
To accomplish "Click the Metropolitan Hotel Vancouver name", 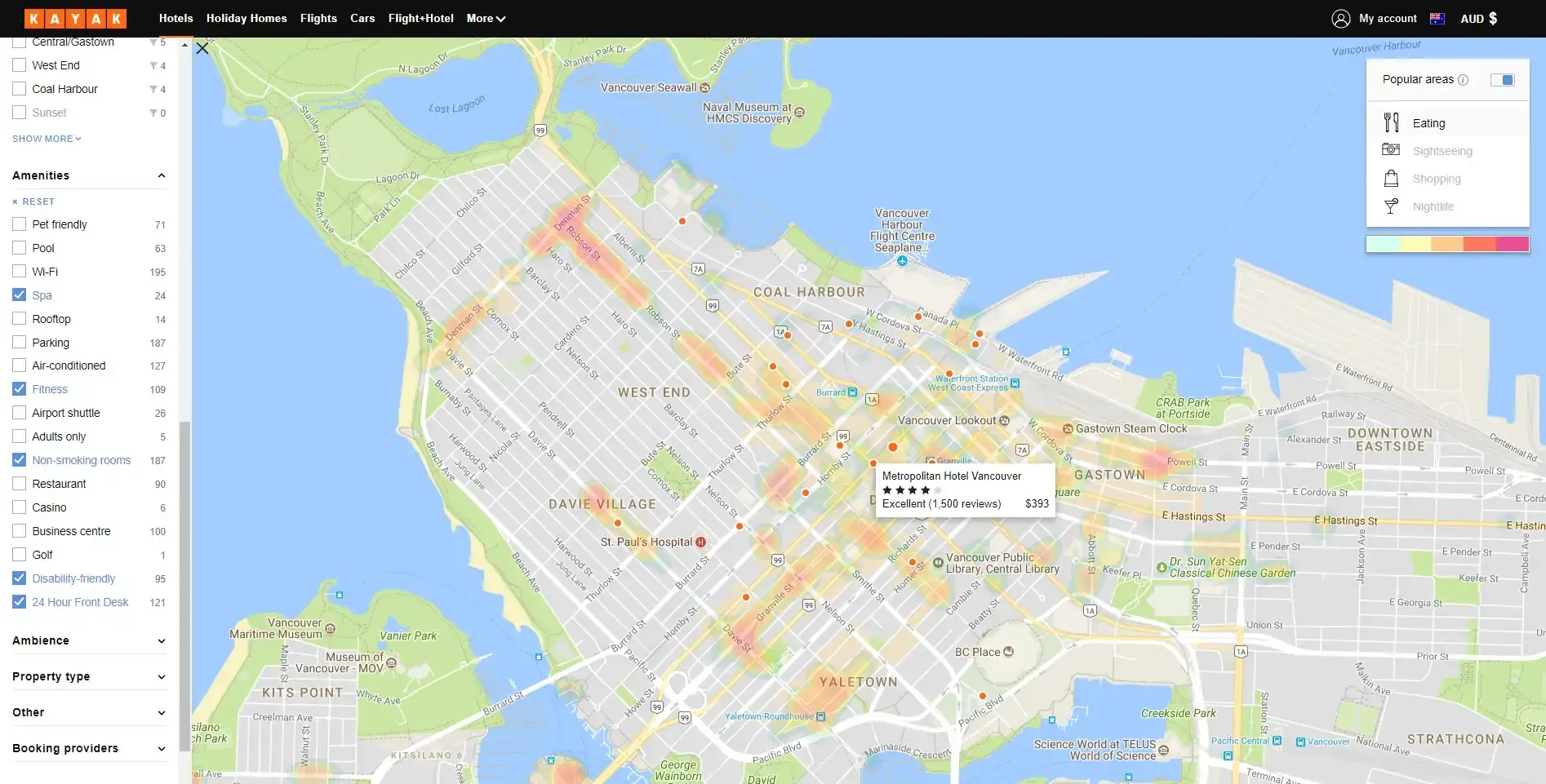I will point(951,476).
